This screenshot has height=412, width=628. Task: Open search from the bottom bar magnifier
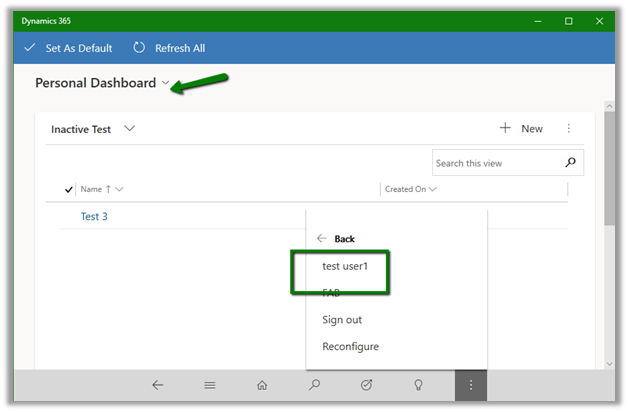click(314, 385)
